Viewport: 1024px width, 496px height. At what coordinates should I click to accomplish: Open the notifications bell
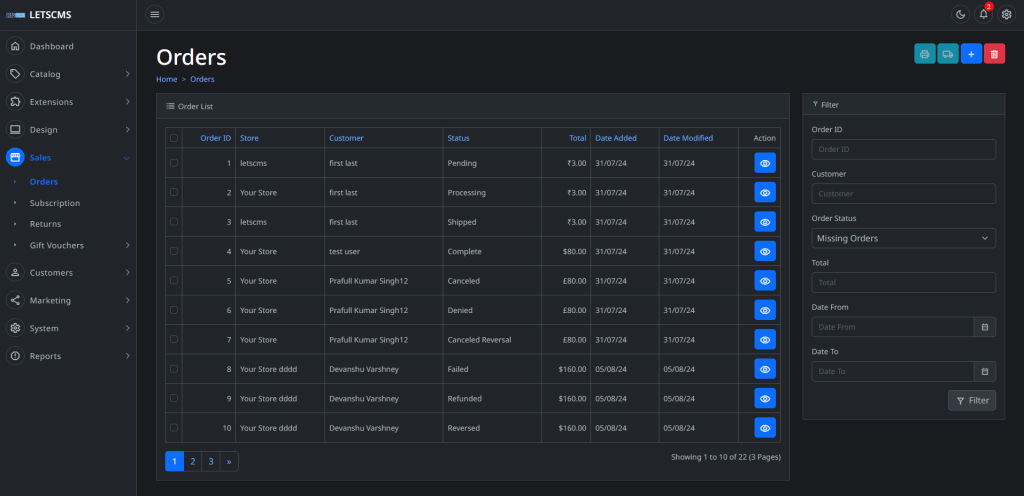click(984, 14)
